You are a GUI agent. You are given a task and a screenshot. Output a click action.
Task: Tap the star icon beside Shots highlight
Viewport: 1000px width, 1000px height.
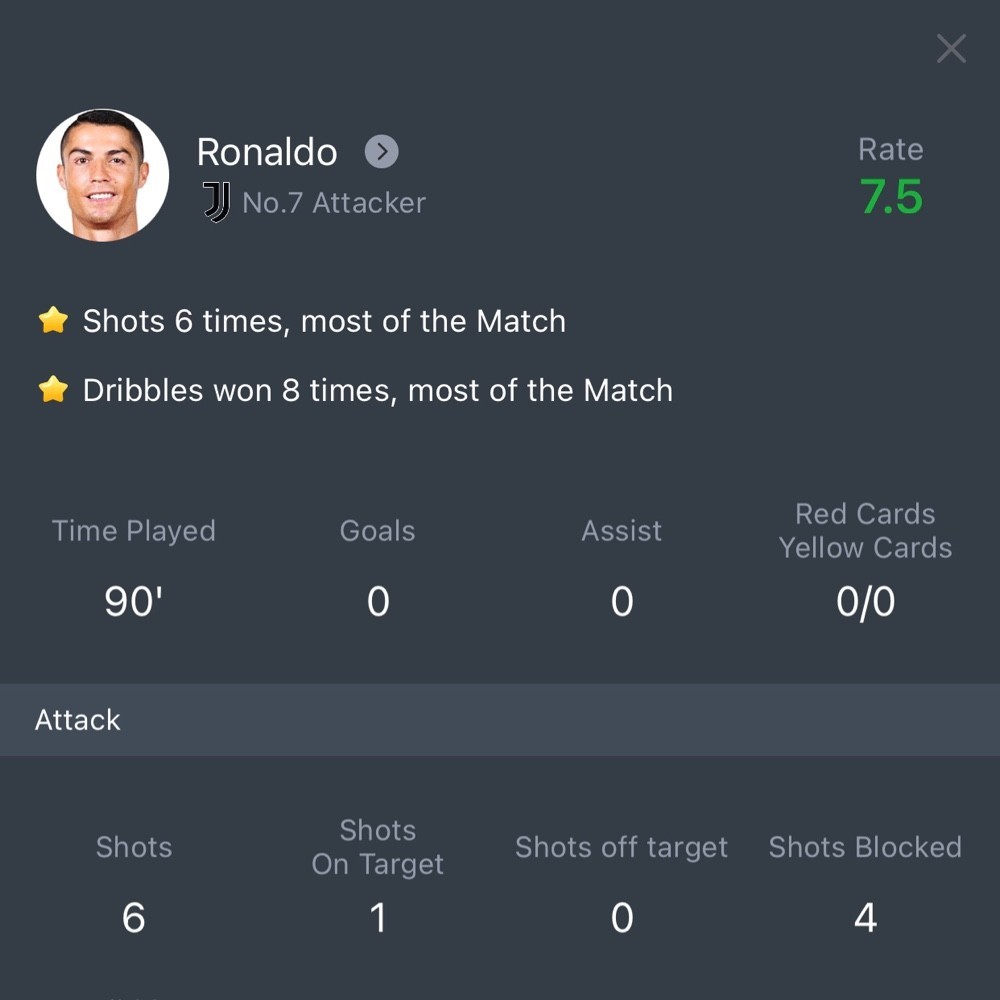point(53,321)
